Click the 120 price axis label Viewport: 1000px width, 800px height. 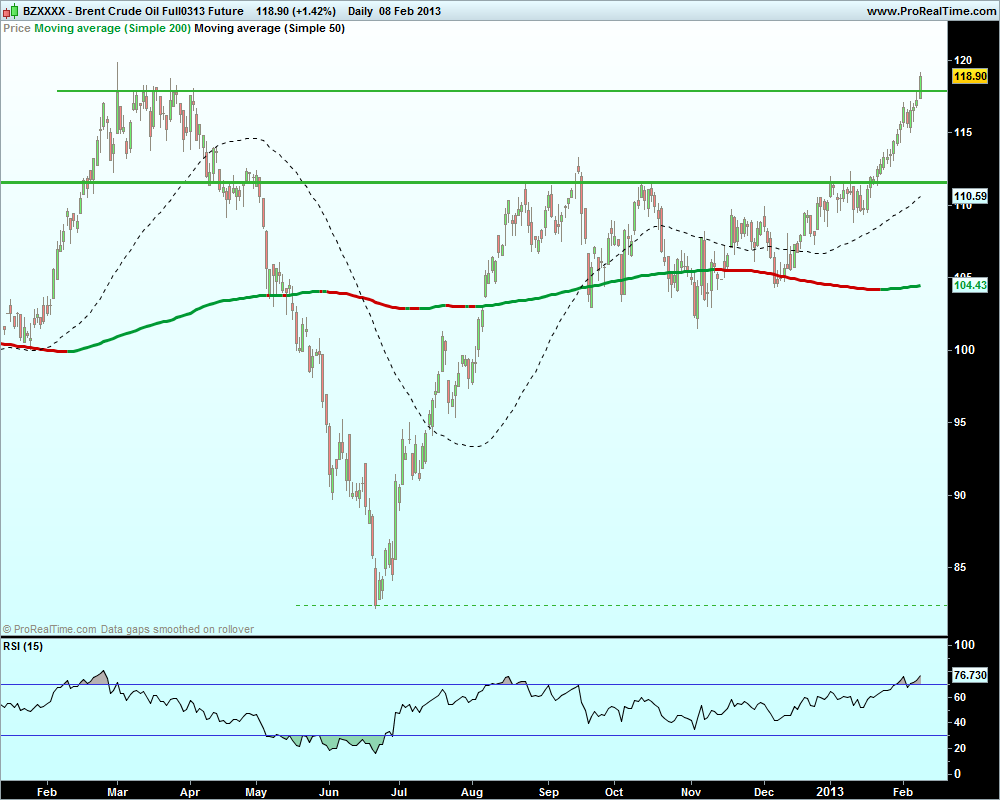963,60
